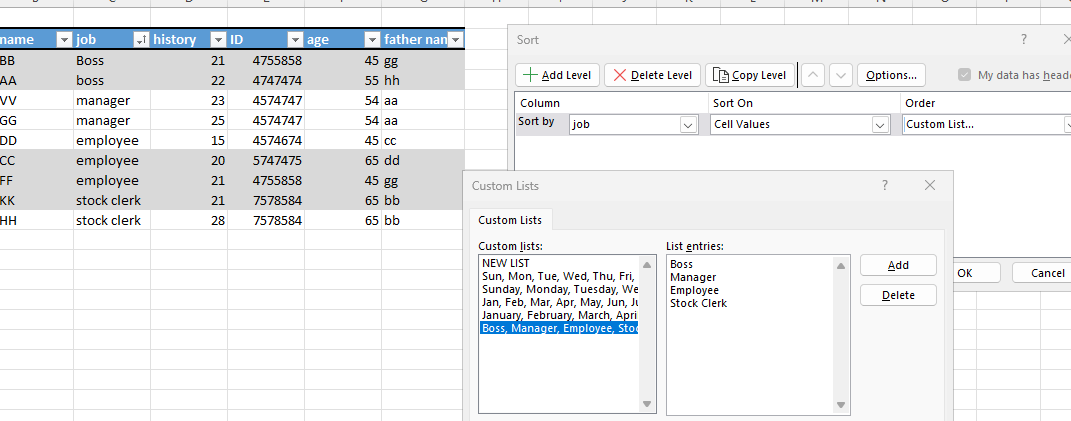This screenshot has width=1071, height=421.
Task: Select father name cell 'cc'
Action: 423,141
